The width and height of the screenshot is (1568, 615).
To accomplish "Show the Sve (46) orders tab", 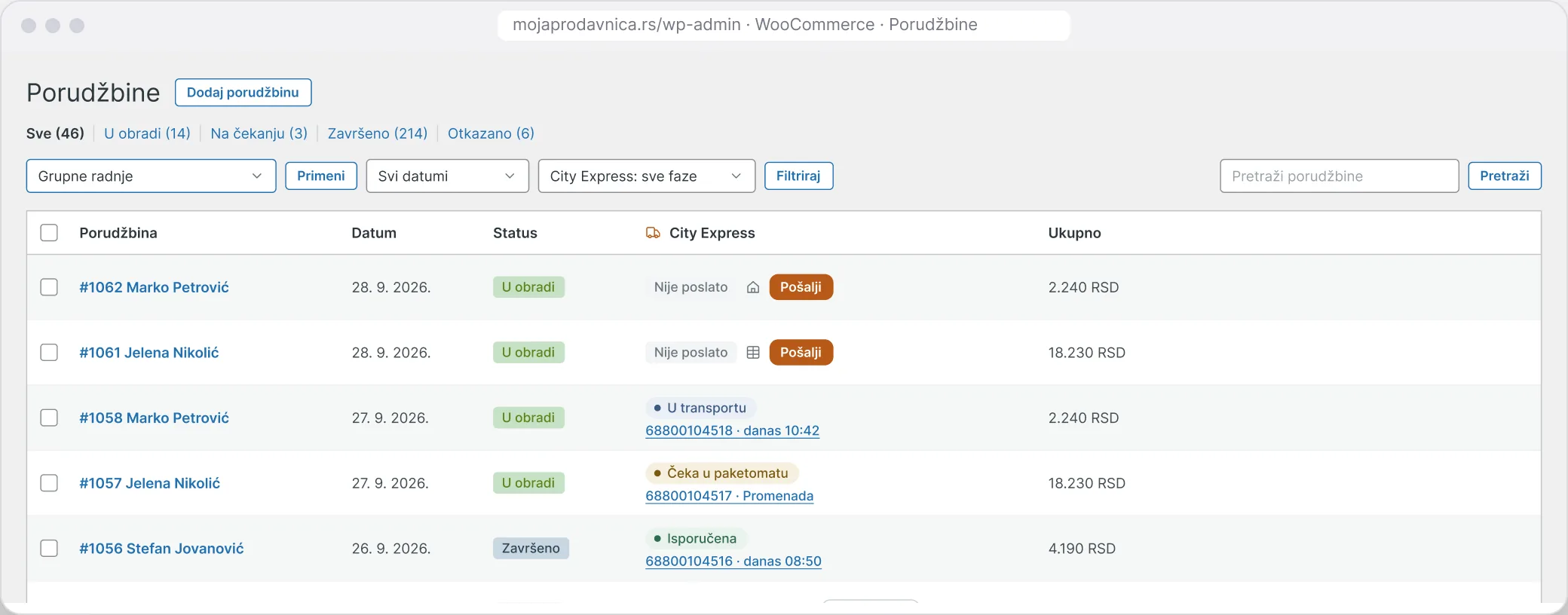I will [55, 133].
